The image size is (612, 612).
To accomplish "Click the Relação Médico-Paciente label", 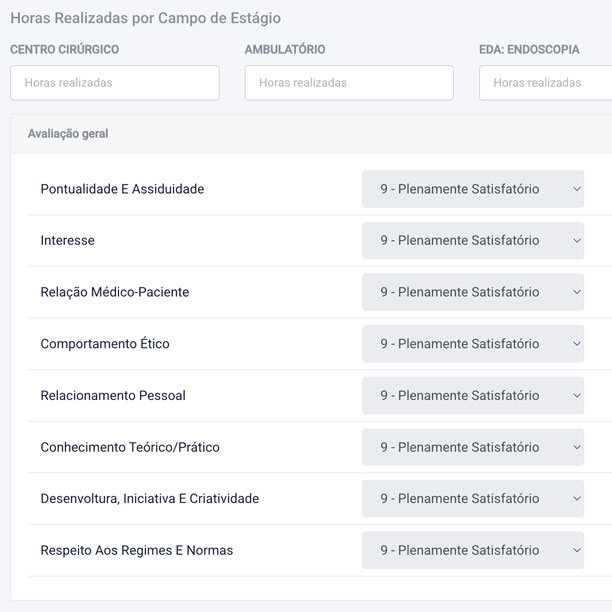I will [115, 292].
